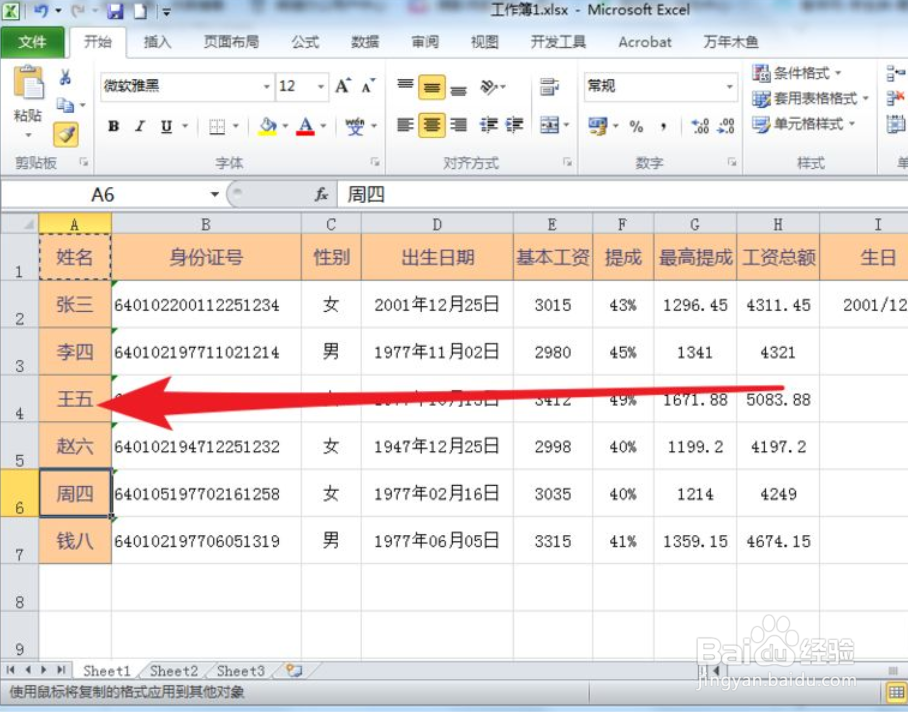Select column B header
The height and width of the screenshot is (712, 908).
(x=206, y=224)
